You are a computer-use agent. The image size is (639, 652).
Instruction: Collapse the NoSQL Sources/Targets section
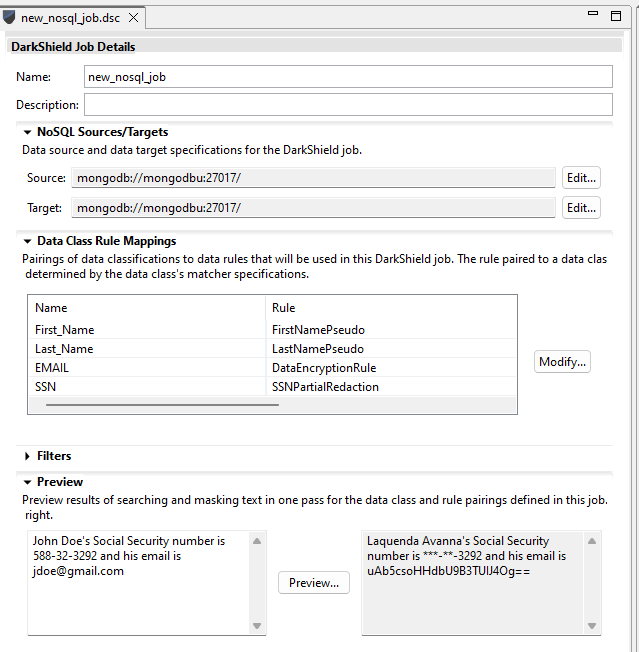[x=27, y=132]
